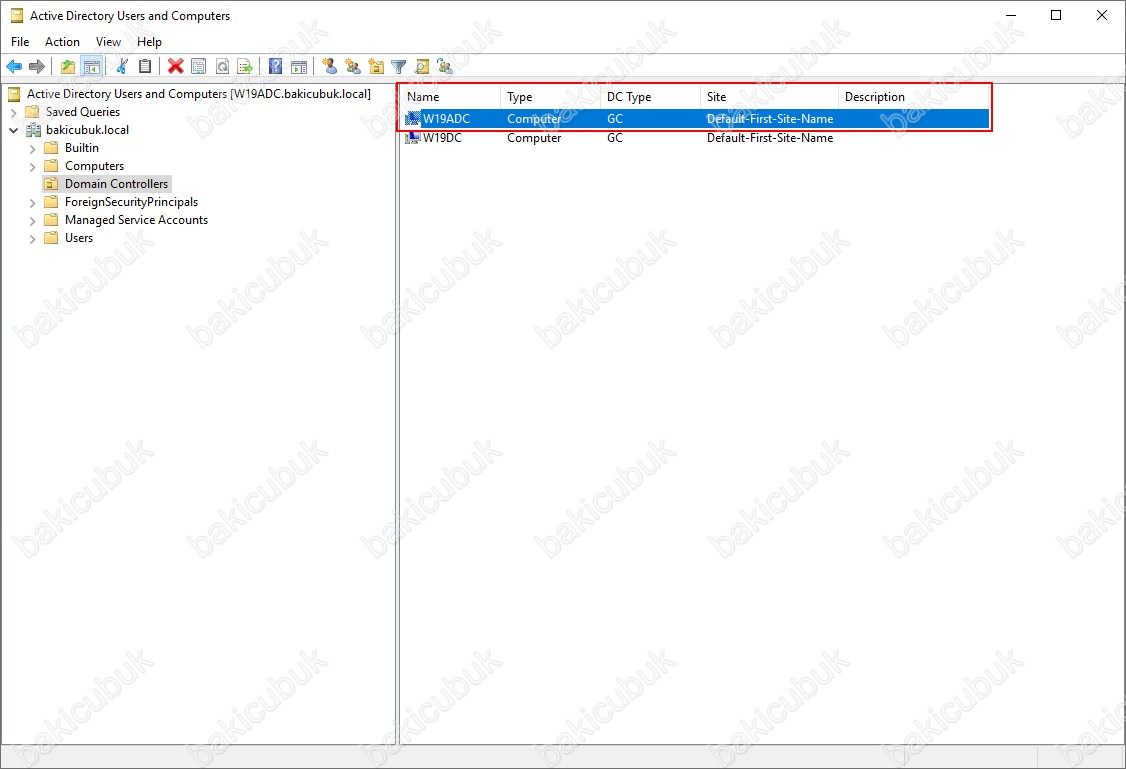Select the Domain Controllers folder
This screenshot has width=1126, height=769.
[116, 184]
